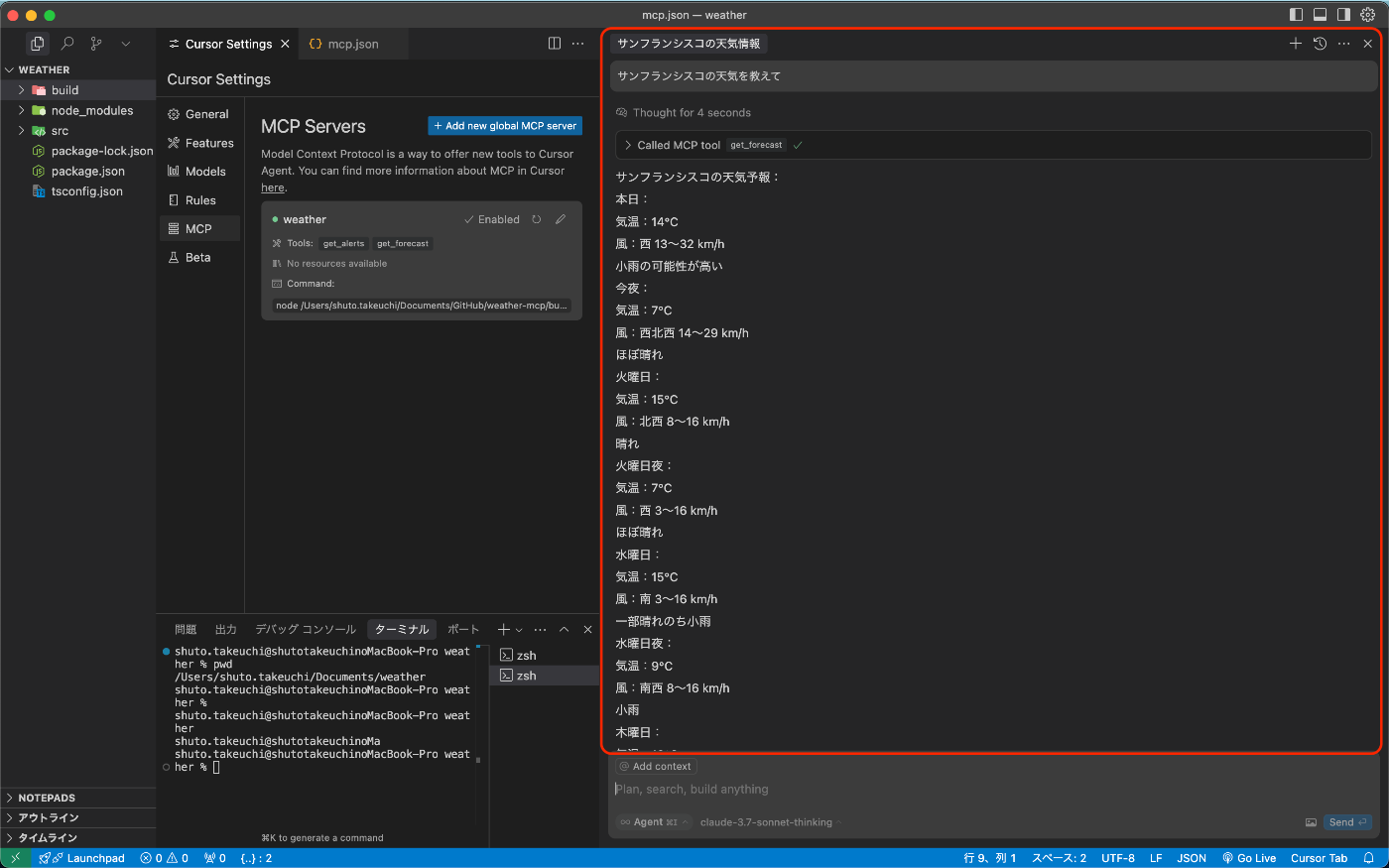Toggle primary sidebar layout icon
This screenshot has width=1389, height=868.
tap(1296, 15)
